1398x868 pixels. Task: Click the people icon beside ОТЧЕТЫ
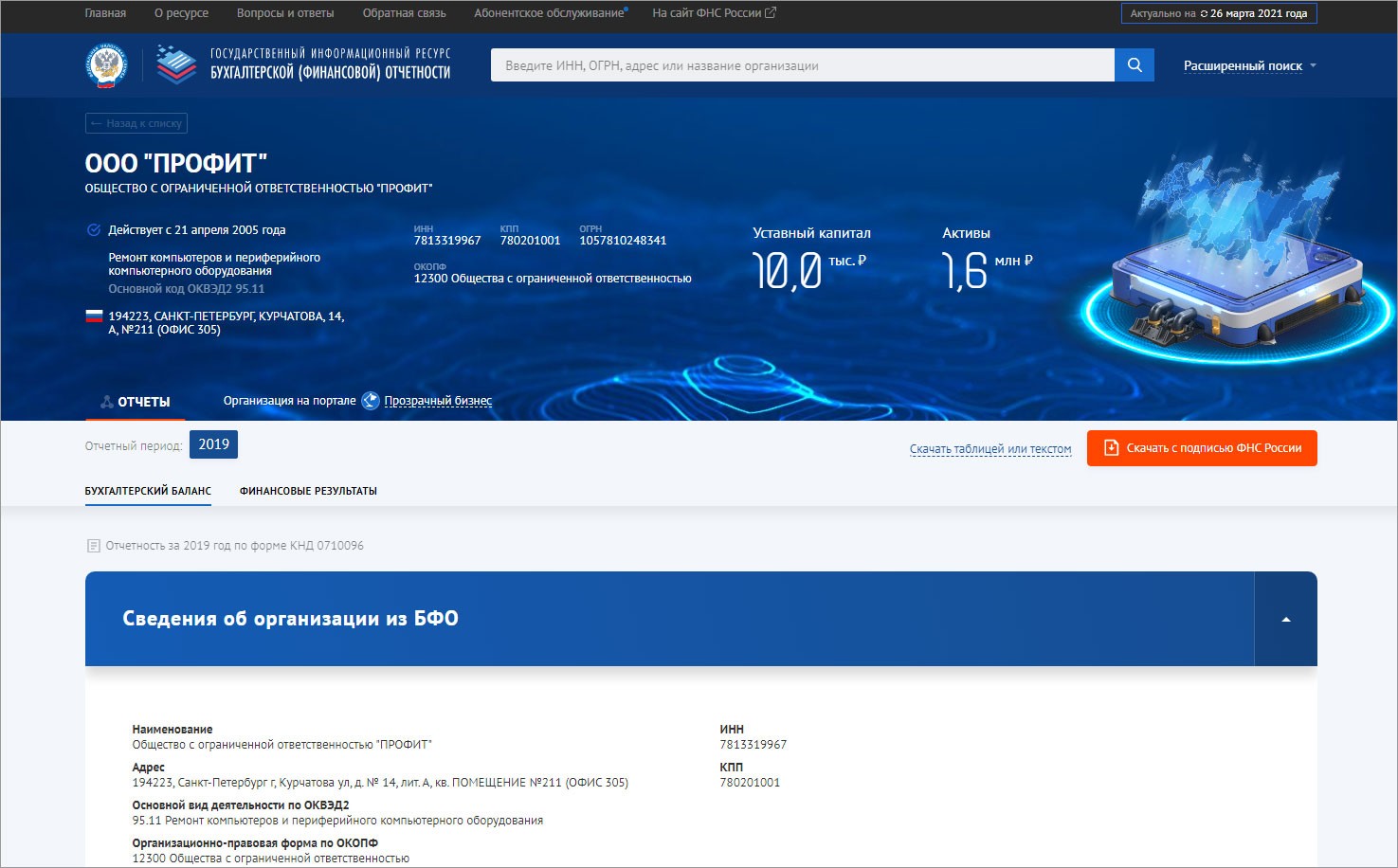point(107,402)
